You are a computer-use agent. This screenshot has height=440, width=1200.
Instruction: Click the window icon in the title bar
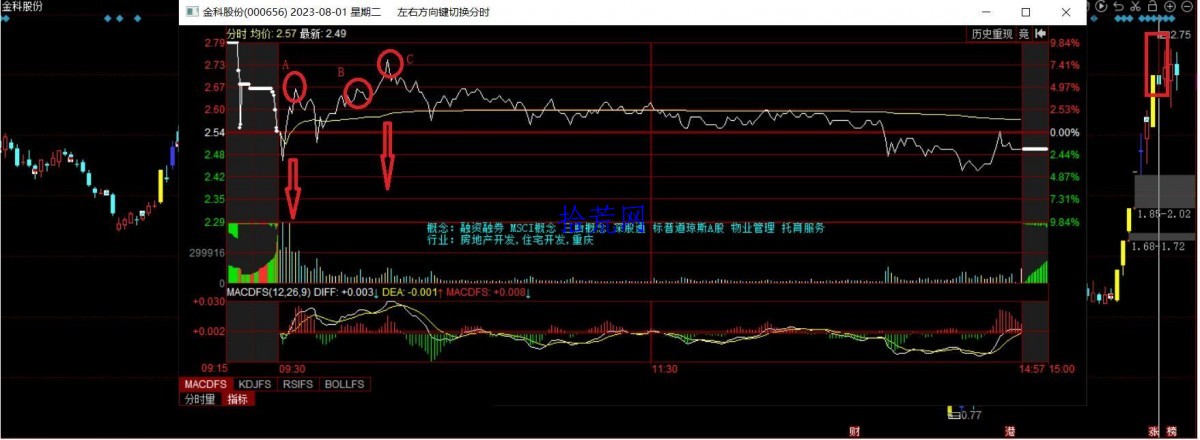click(x=192, y=12)
